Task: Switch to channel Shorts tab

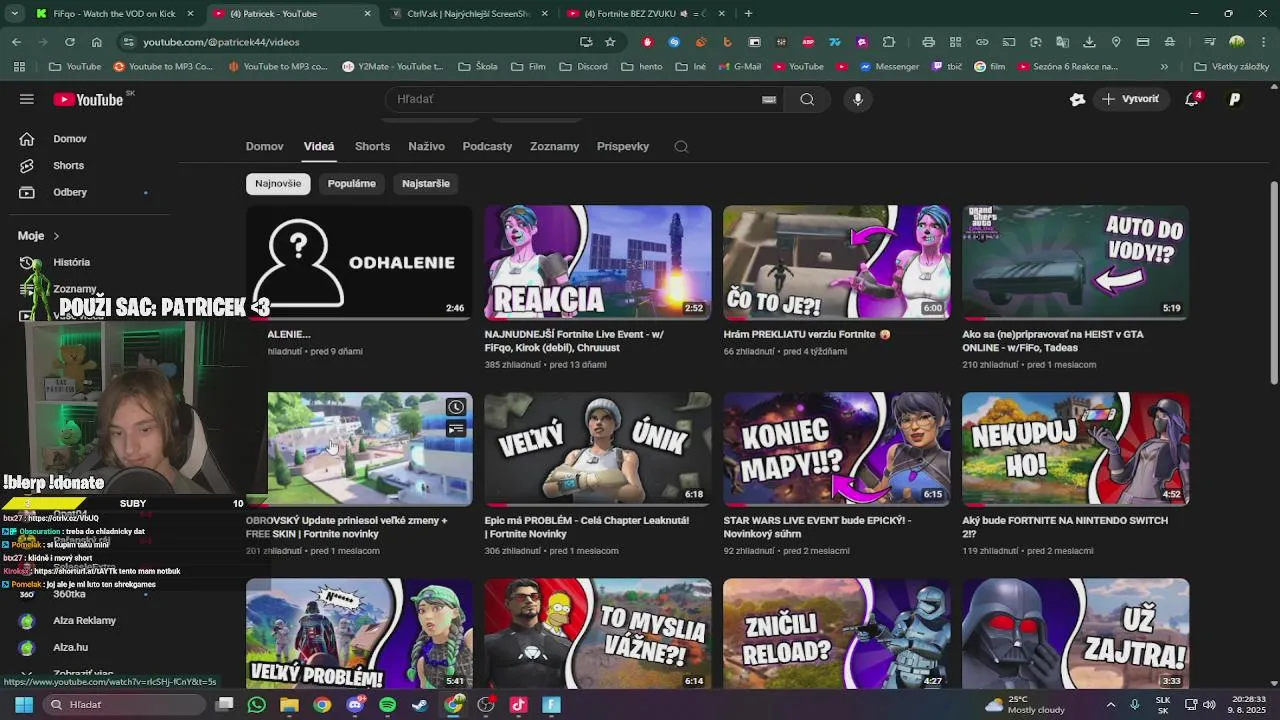Action: [x=372, y=146]
